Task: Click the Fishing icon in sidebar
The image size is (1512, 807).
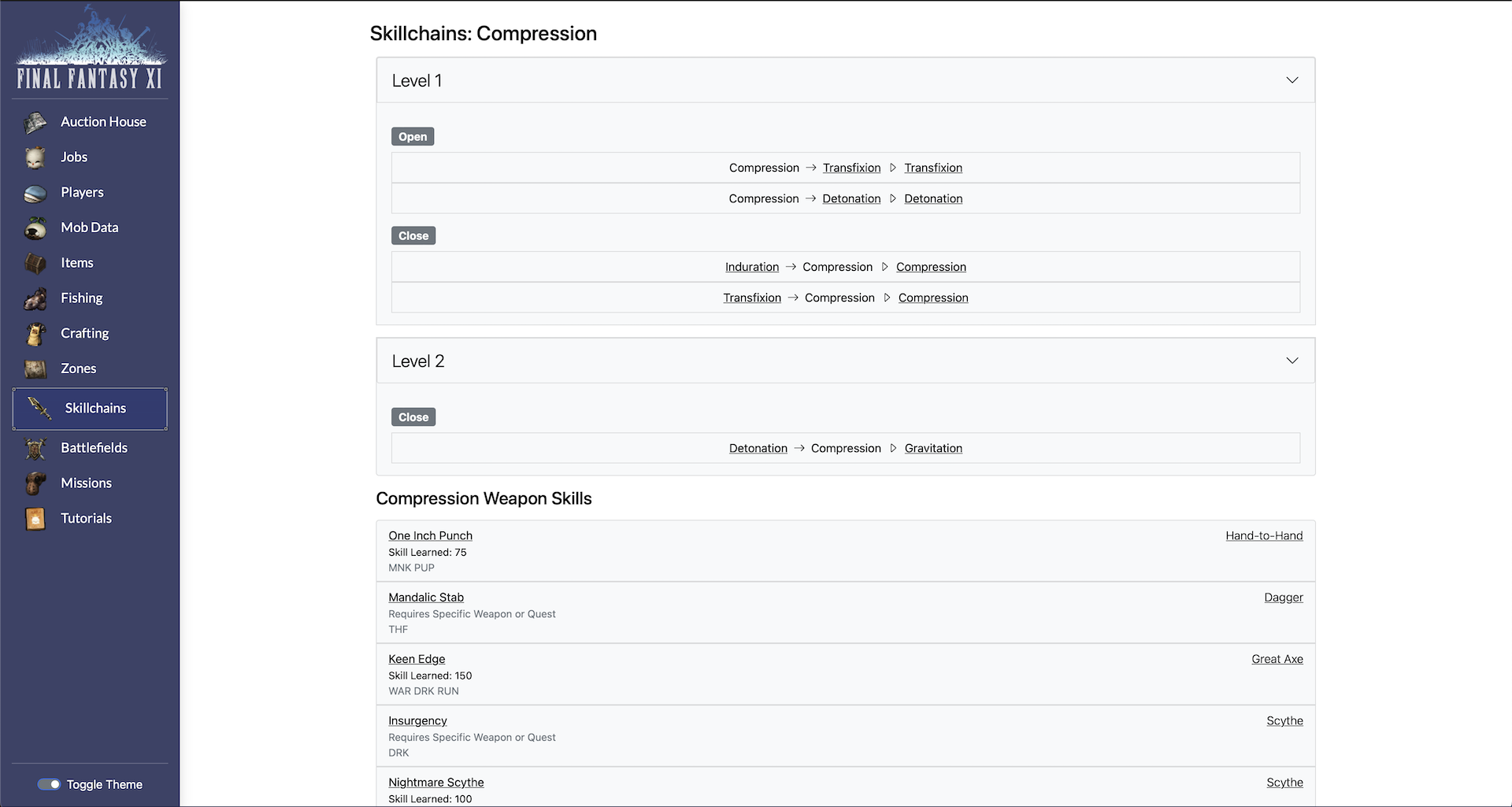Action: (35, 298)
